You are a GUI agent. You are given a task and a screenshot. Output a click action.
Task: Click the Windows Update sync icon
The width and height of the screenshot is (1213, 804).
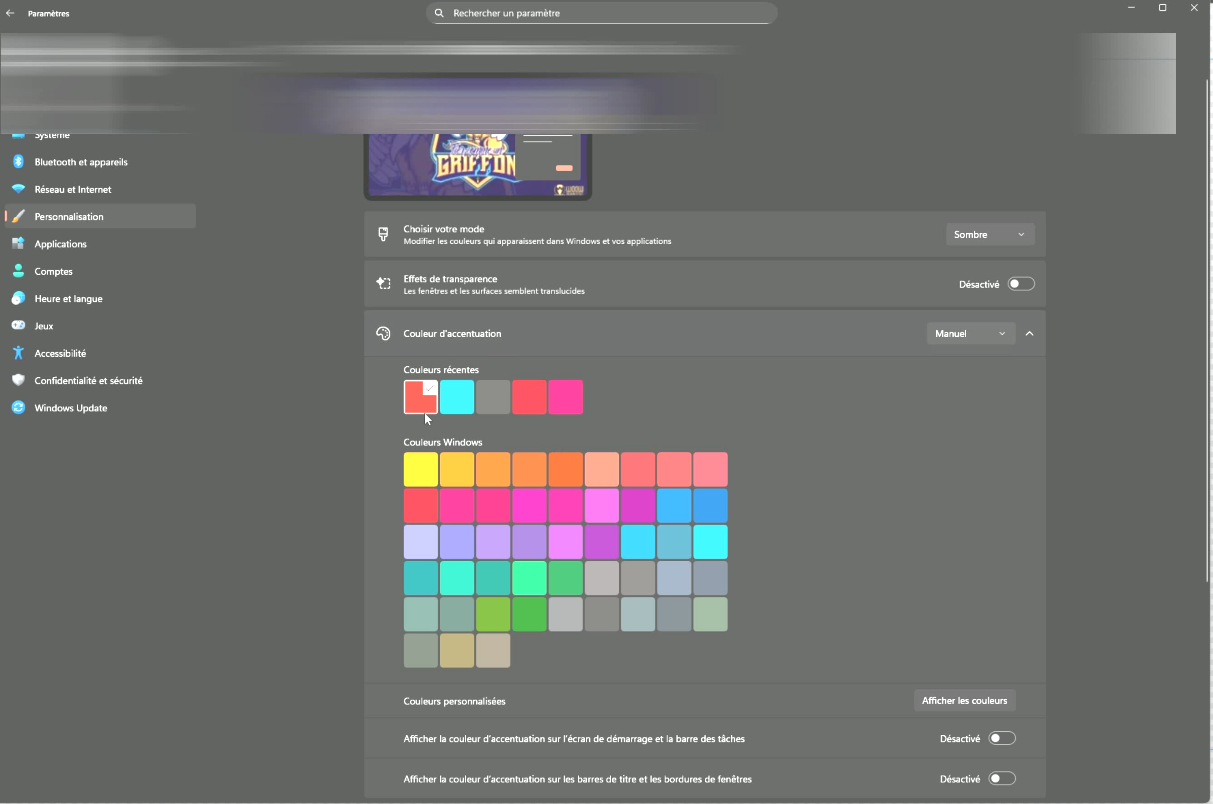[18, 408]
